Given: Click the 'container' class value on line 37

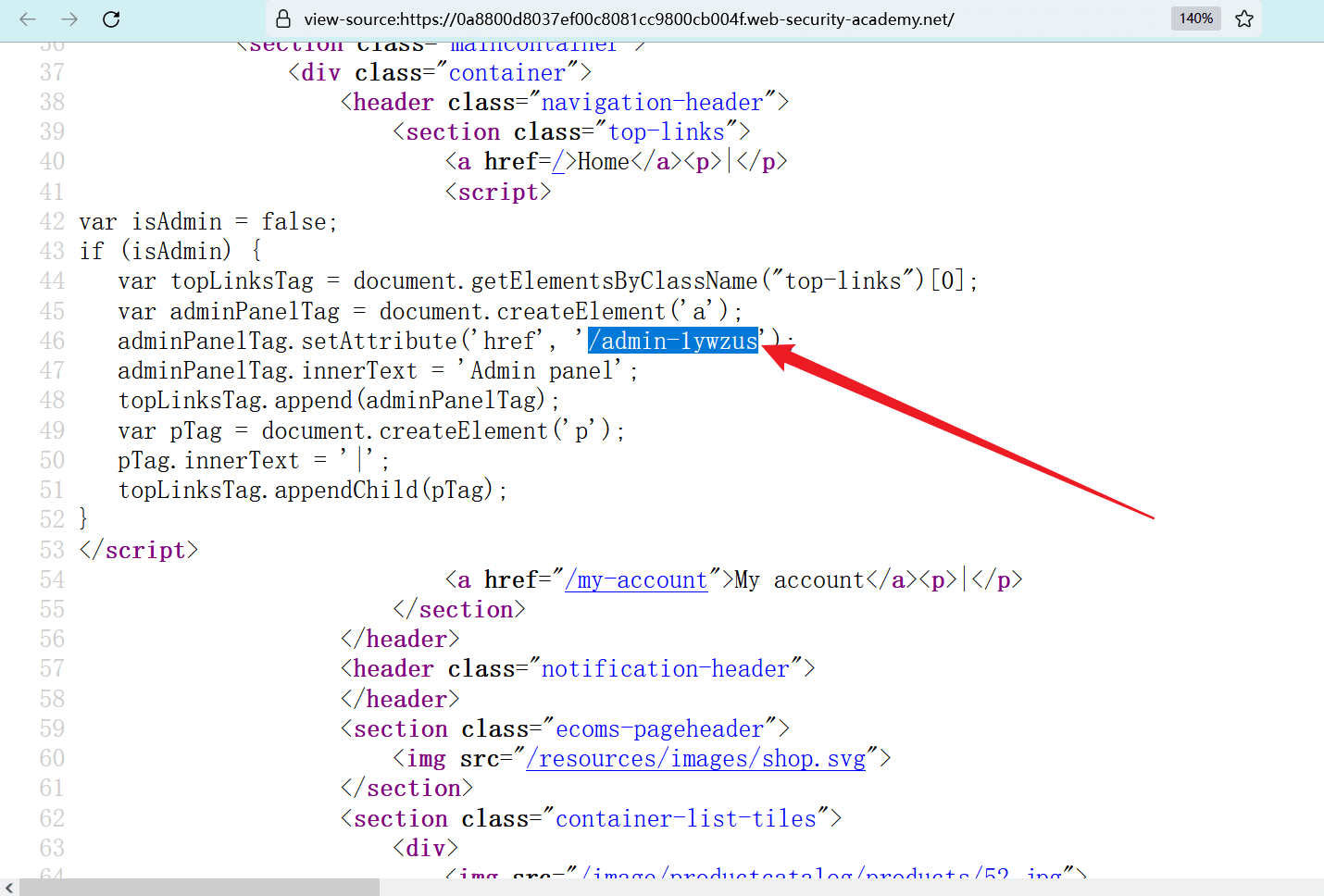Looking at the screenshot, I should click(x=506, y=73).
